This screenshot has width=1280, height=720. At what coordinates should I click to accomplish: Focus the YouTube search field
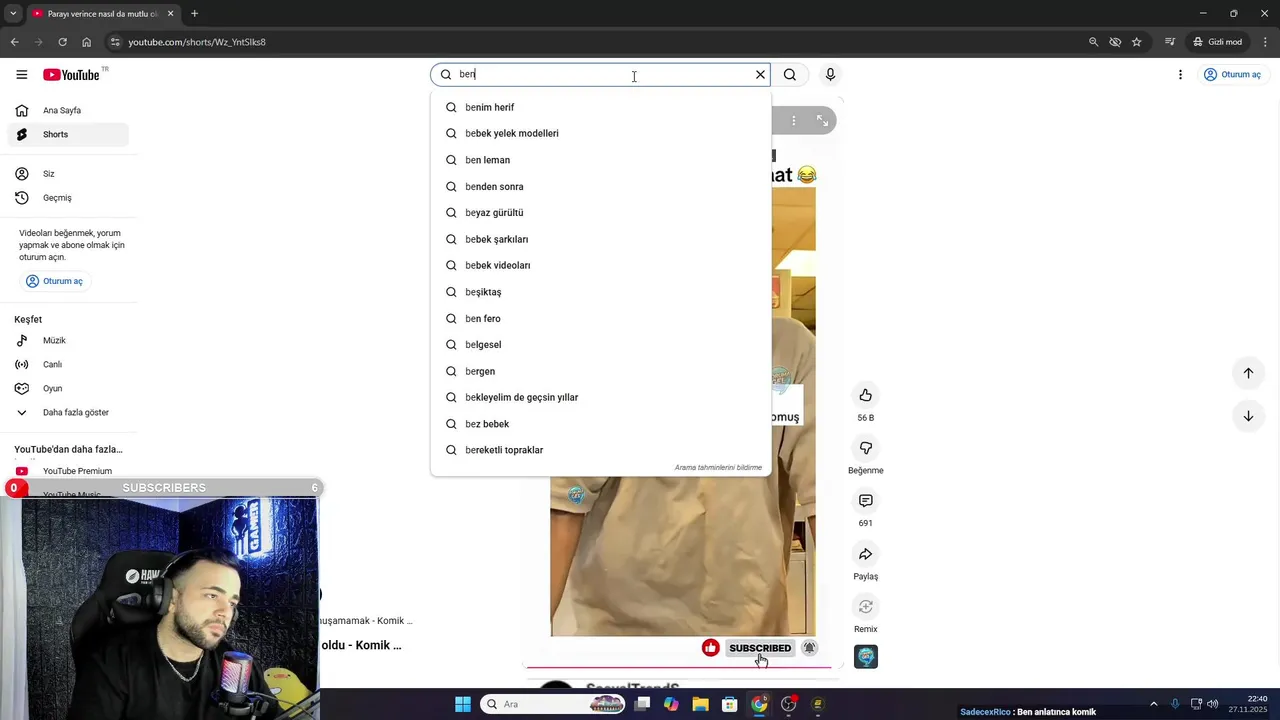600,75
